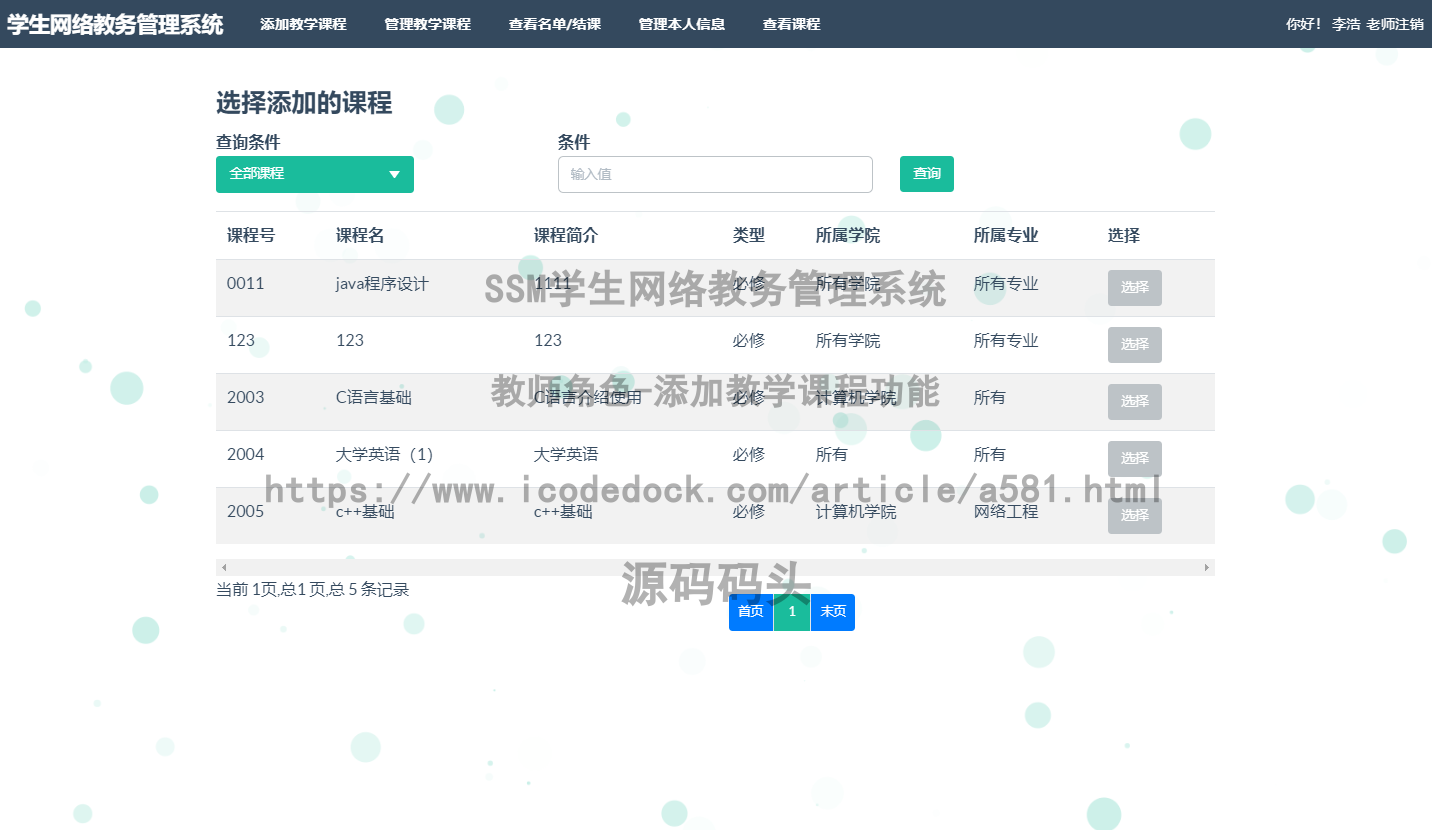Click the horizontal scrollbar left arrow
The width and height of the screenshot is (1432, 830).
[223, 567]
